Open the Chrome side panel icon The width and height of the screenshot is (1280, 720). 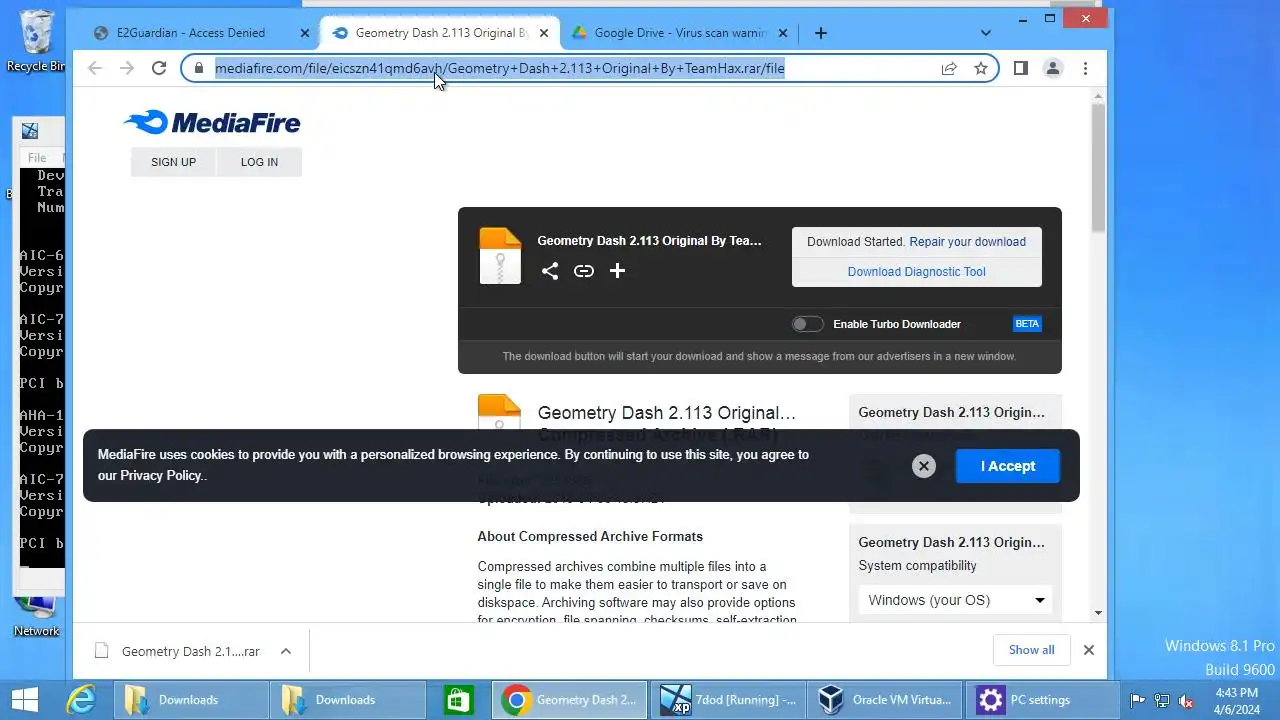tap(1021, 68)
